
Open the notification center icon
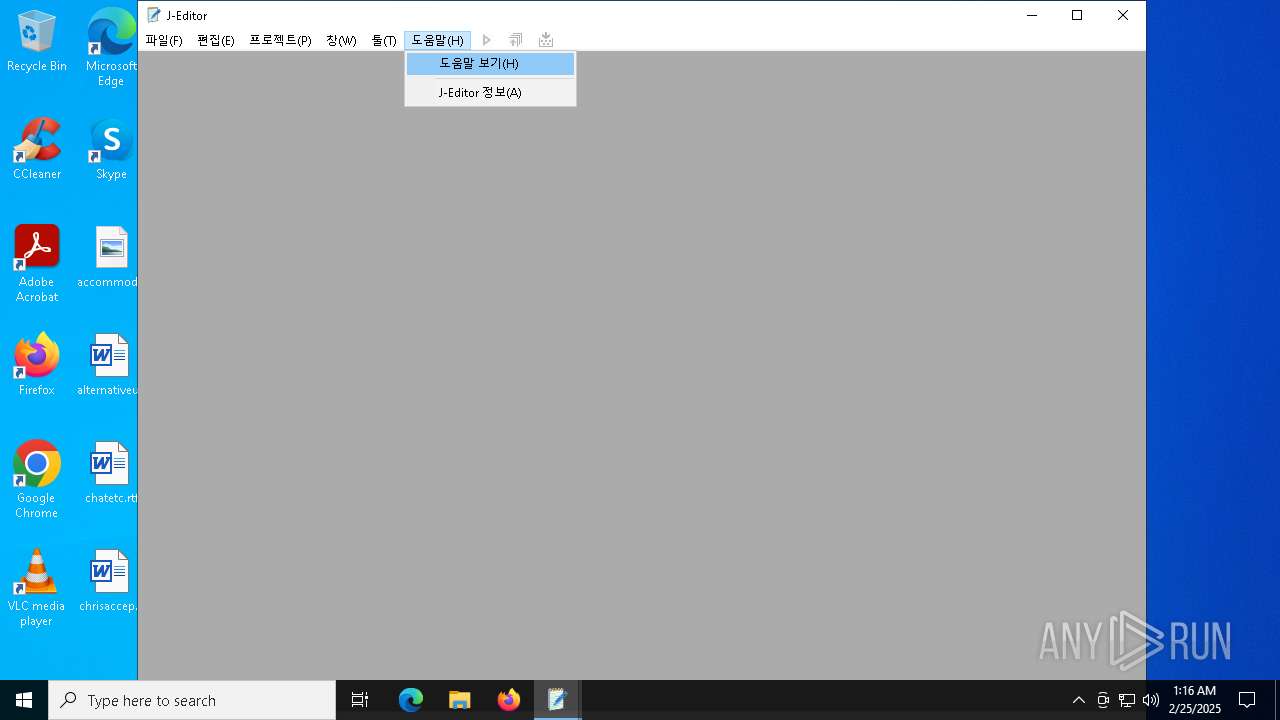pyautogui.click(x=1247, y=700)
